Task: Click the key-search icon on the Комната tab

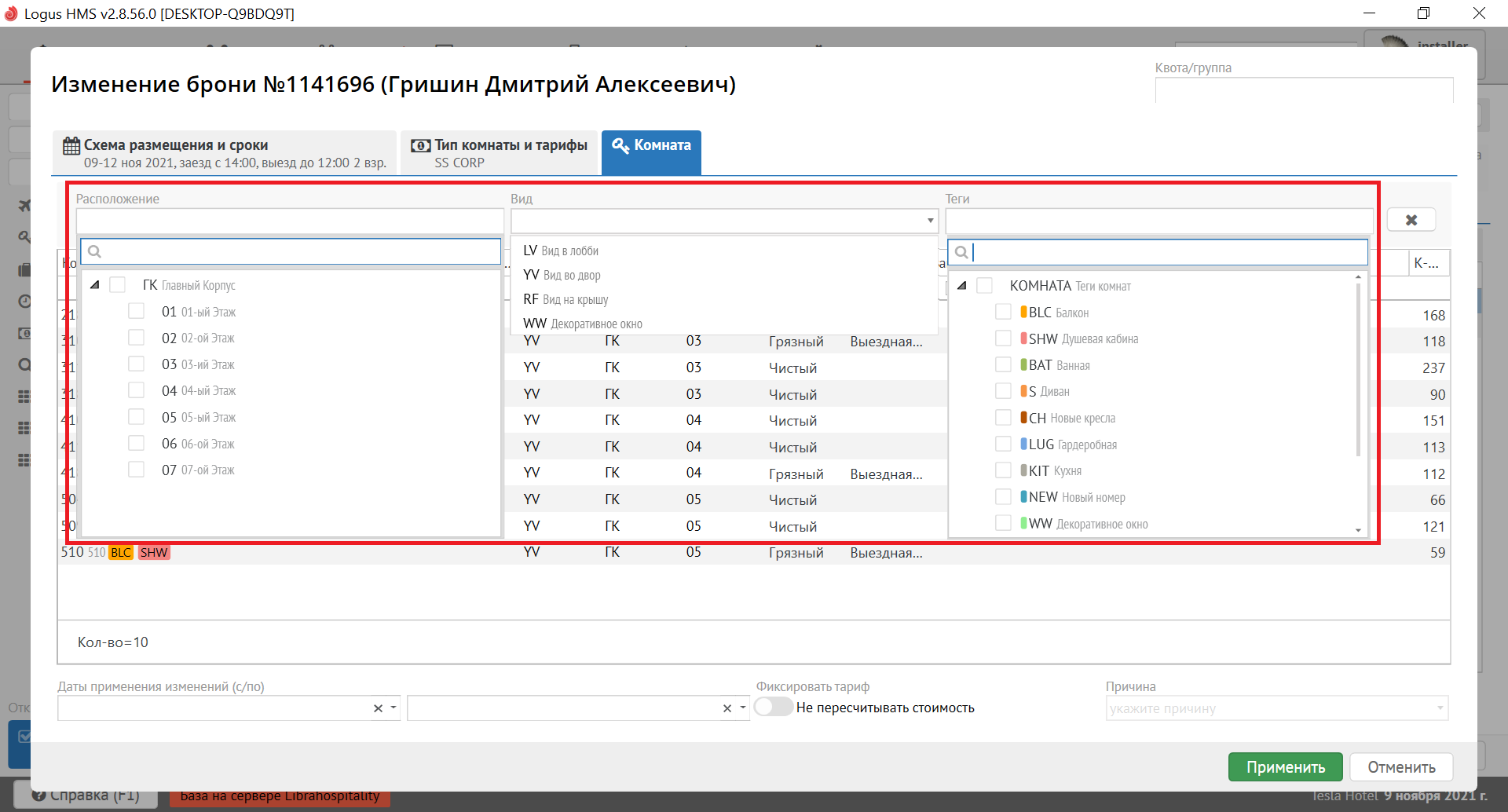Action: (x=620, y=145)
